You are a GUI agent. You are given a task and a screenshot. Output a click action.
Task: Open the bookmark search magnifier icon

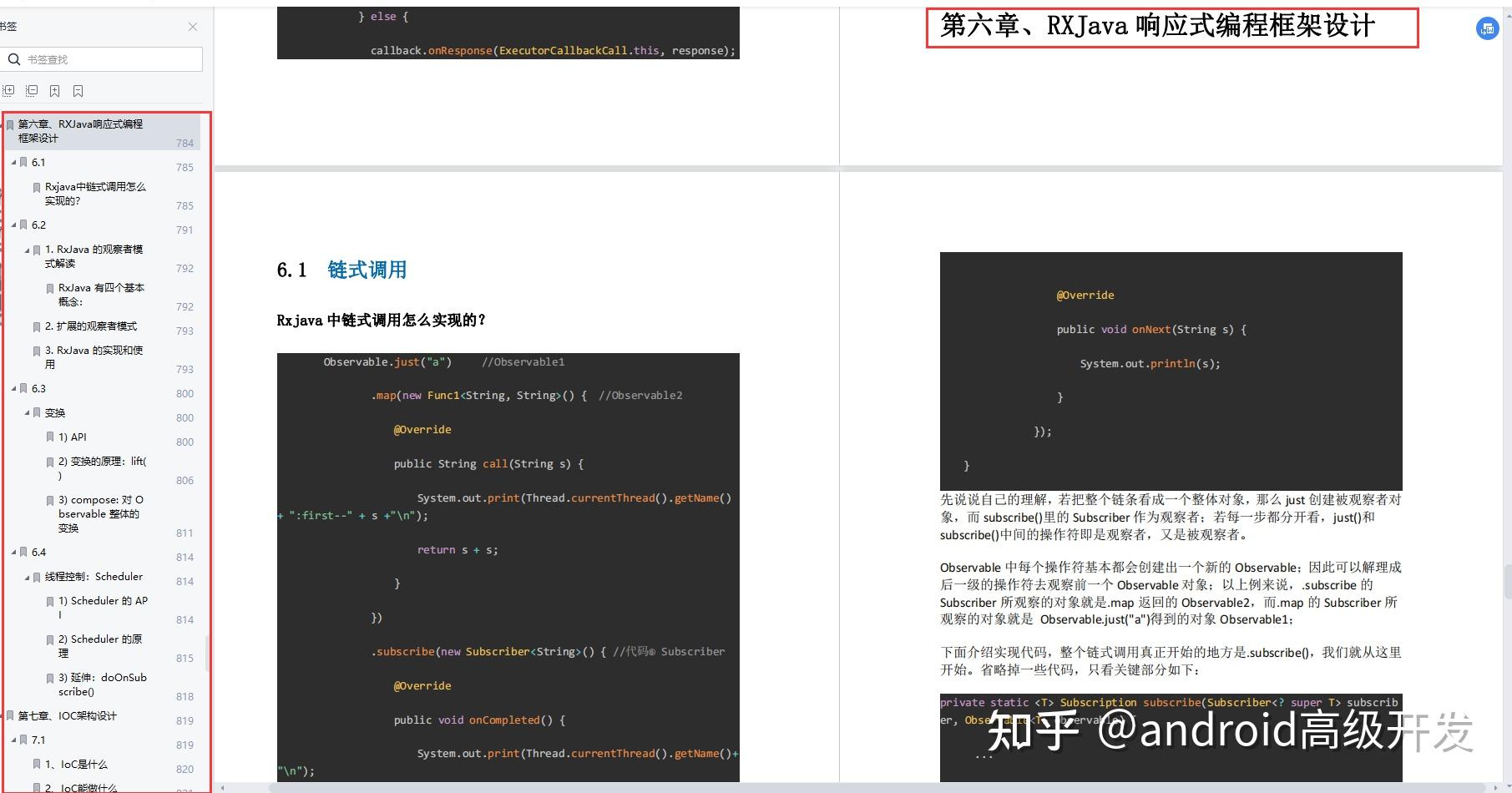tap(14, 58)
